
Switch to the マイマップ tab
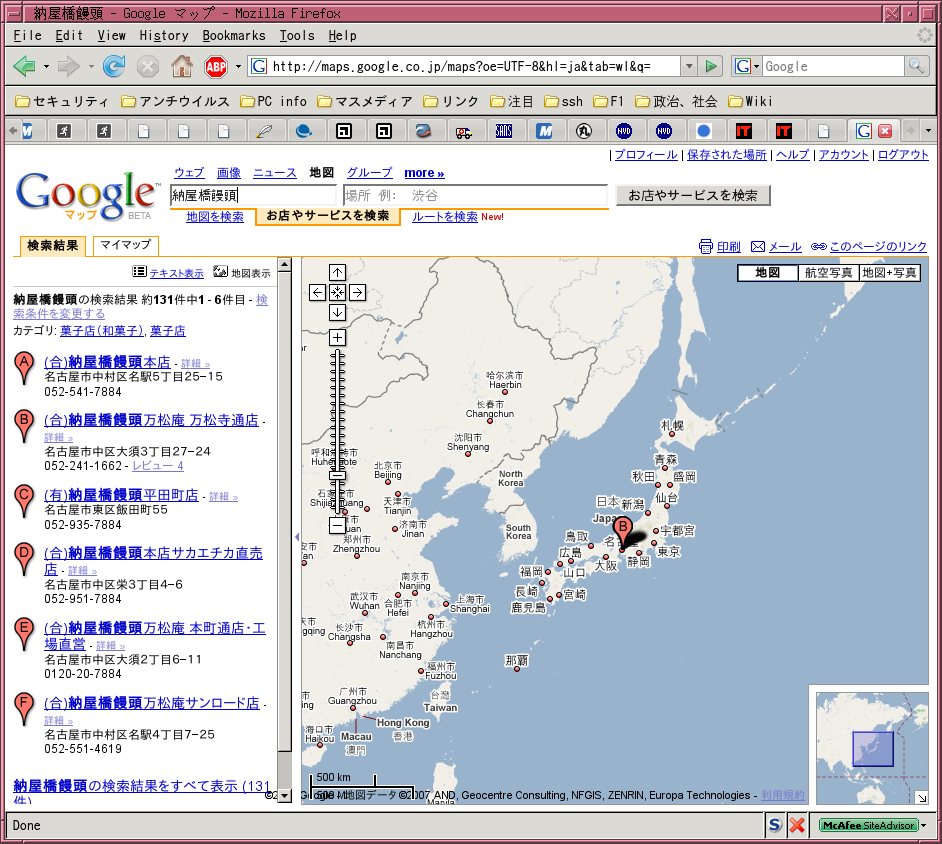[x=126, y=245]
